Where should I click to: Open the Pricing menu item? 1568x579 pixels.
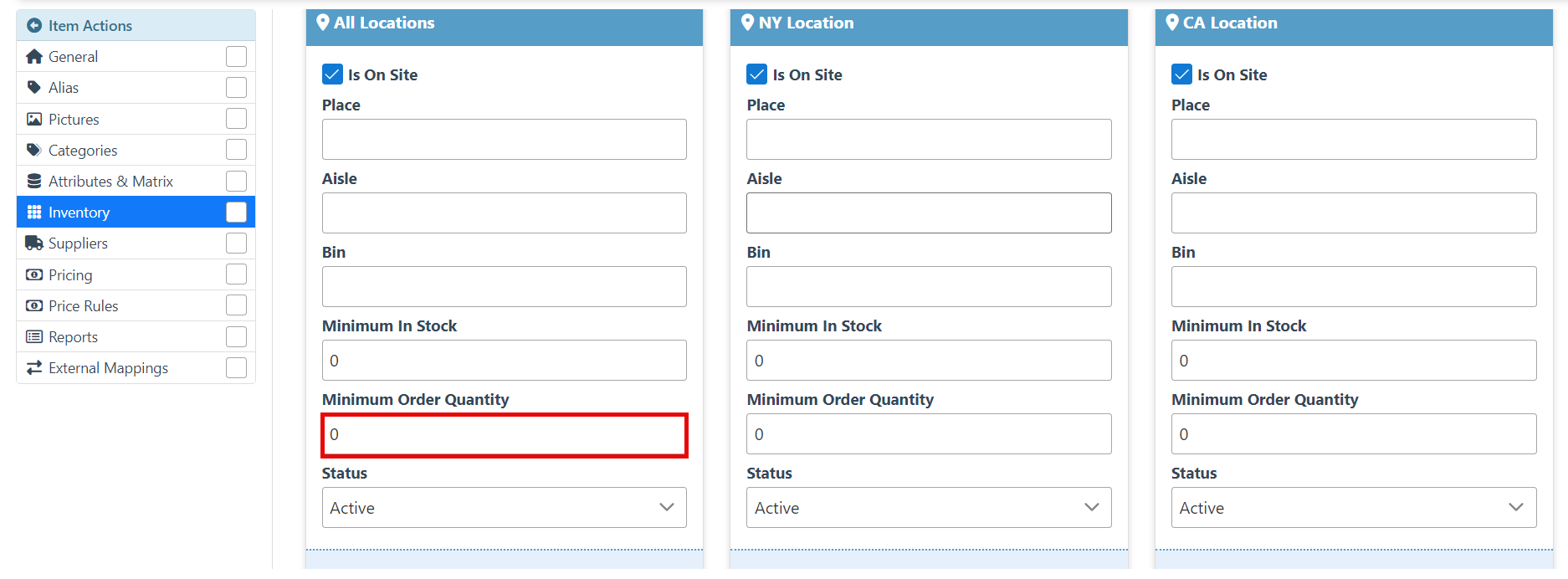coord(70,275)
